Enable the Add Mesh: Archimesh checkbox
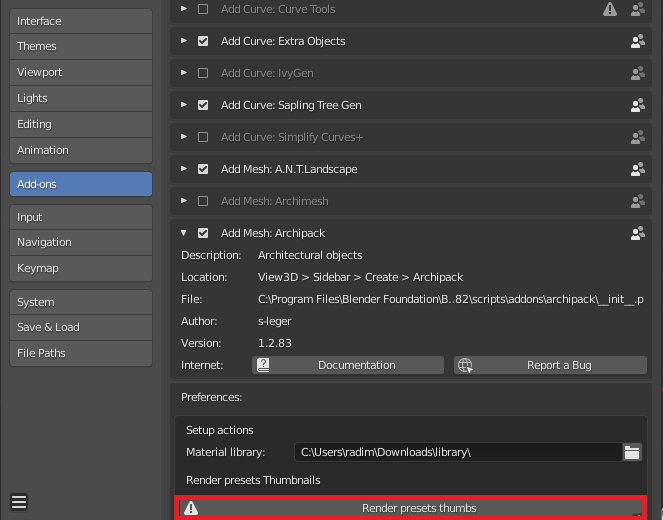This screenshot has width=663, height=520. (x=204, y=202)
